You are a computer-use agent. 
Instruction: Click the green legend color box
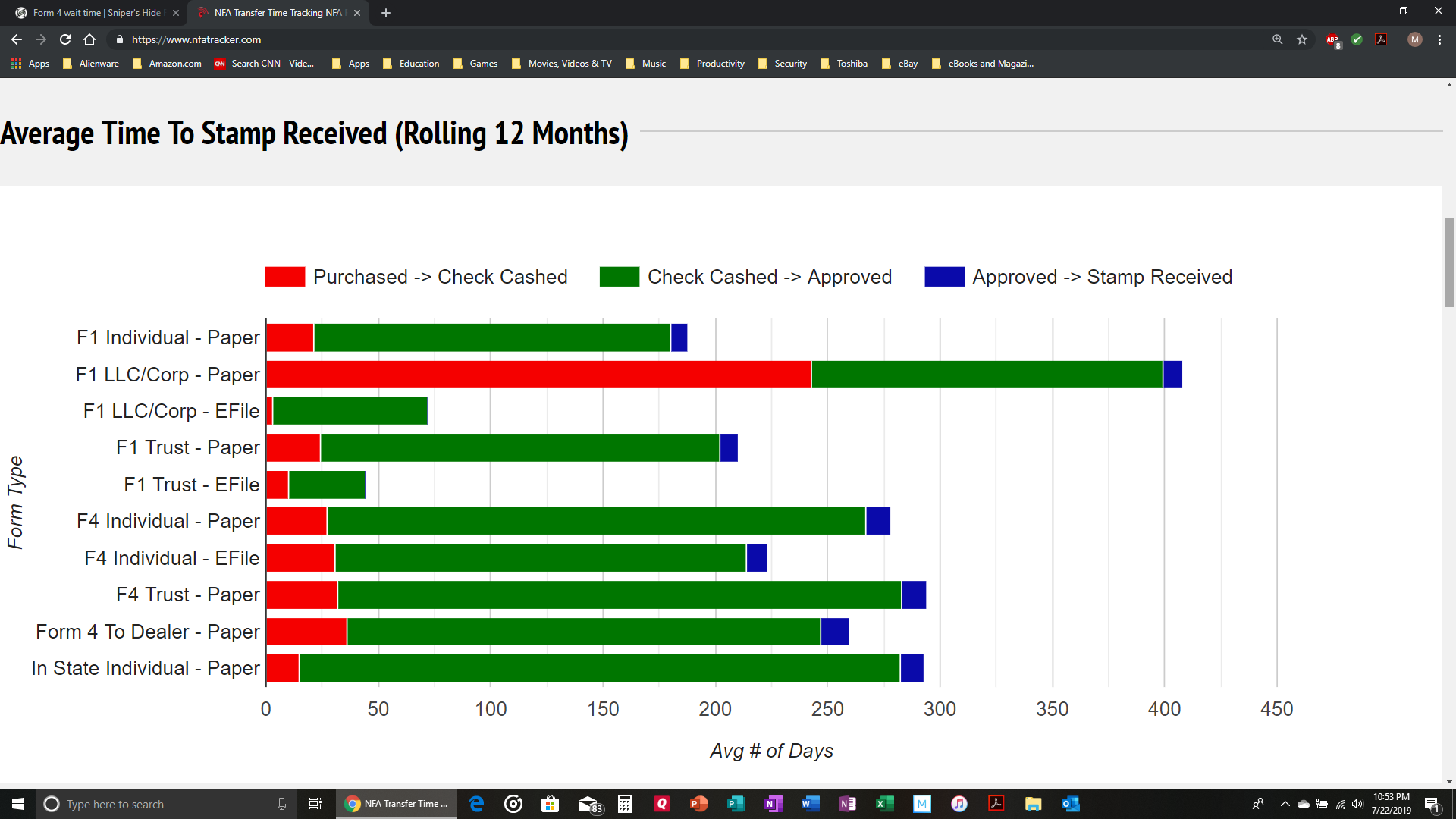[619, 277]
